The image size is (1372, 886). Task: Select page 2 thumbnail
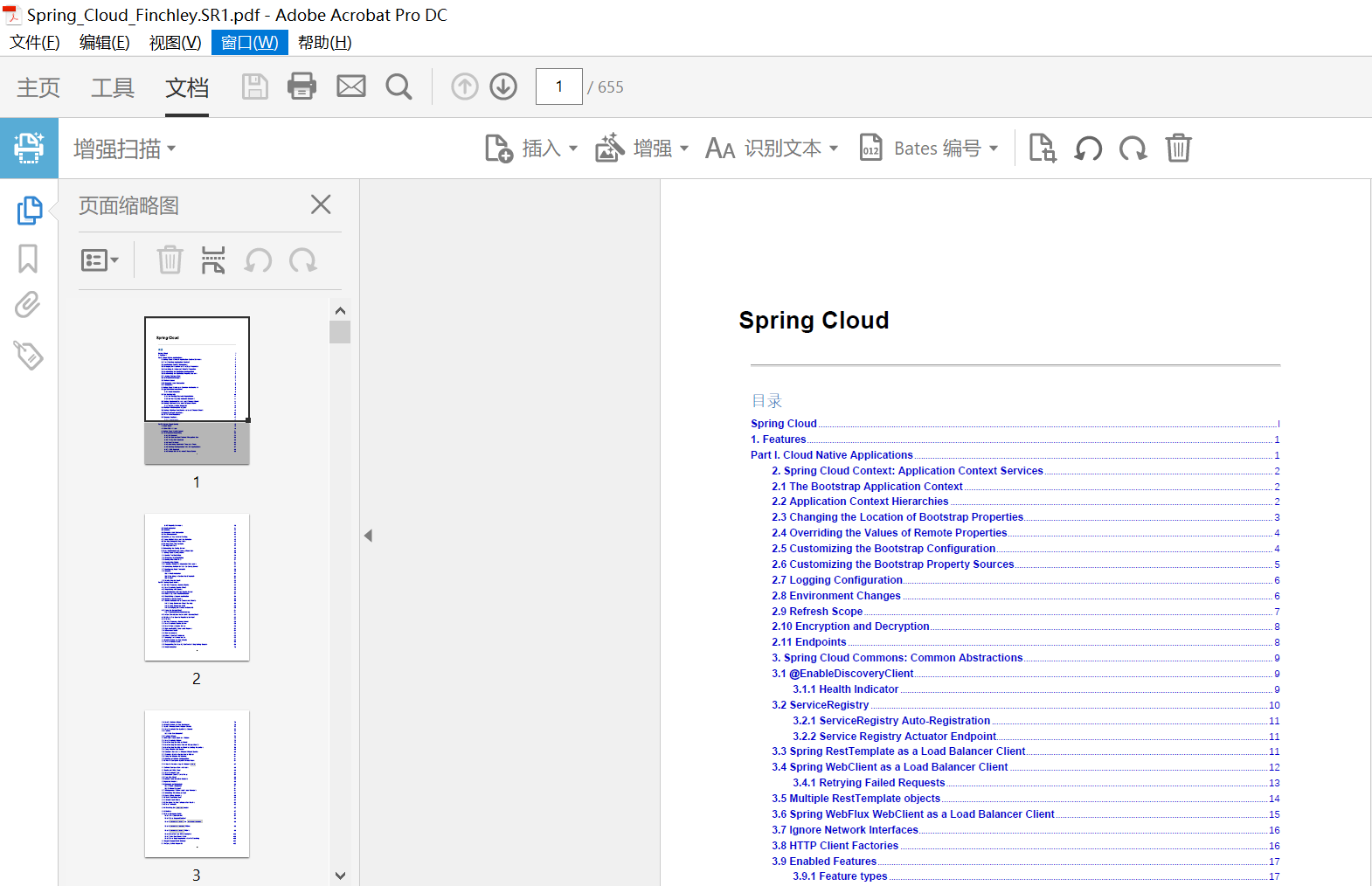click(x=197, y=587)
